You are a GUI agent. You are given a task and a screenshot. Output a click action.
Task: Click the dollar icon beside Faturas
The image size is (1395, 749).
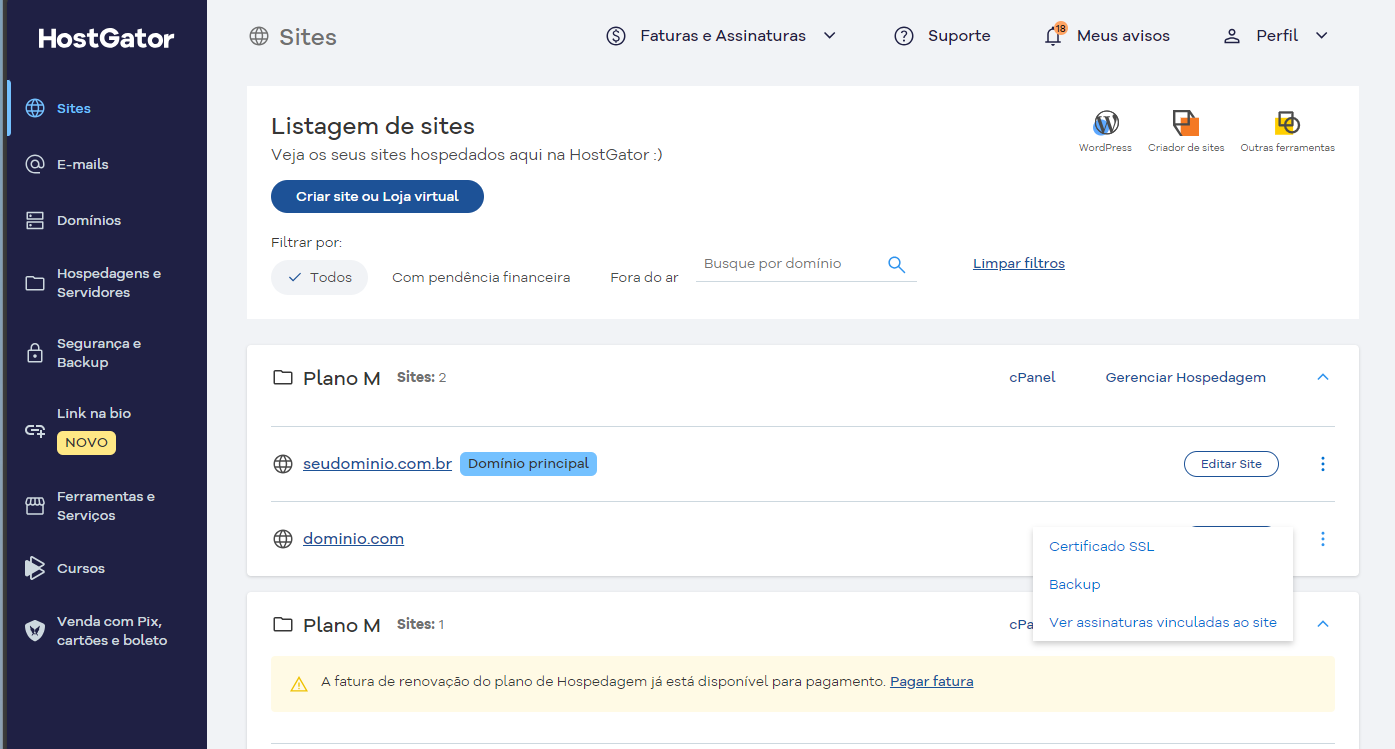click(x=616, y=36)
